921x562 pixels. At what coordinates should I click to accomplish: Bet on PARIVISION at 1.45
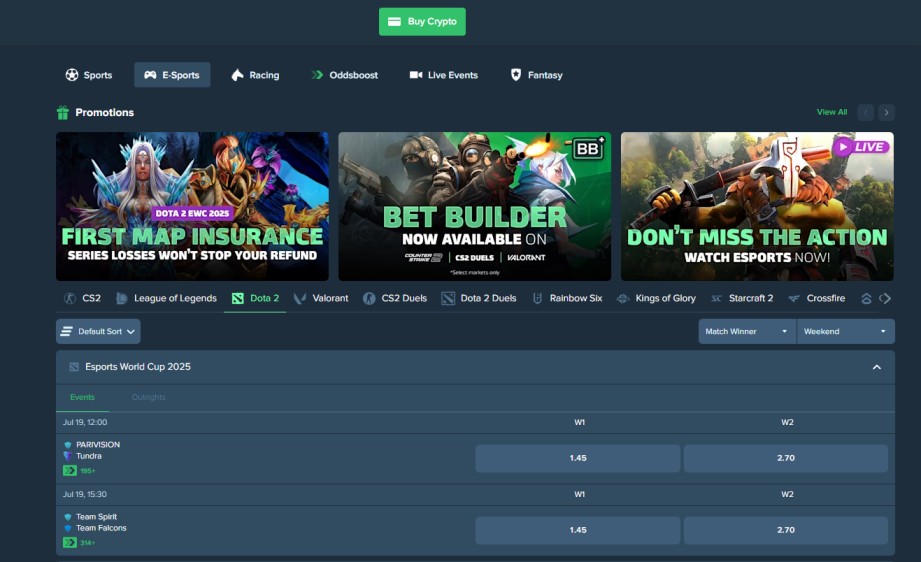point(578,458)
